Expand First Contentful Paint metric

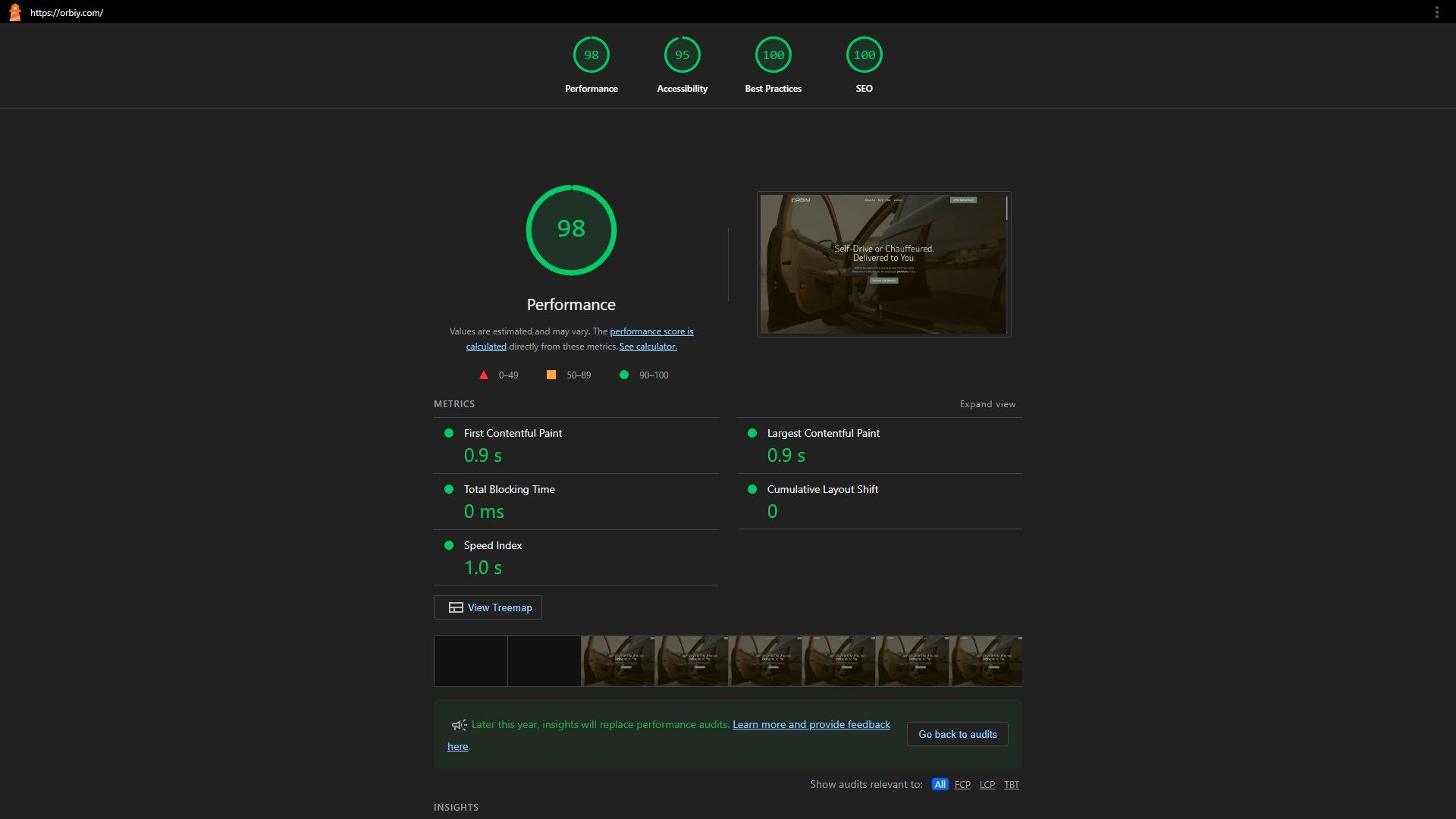tap(513, 433)
